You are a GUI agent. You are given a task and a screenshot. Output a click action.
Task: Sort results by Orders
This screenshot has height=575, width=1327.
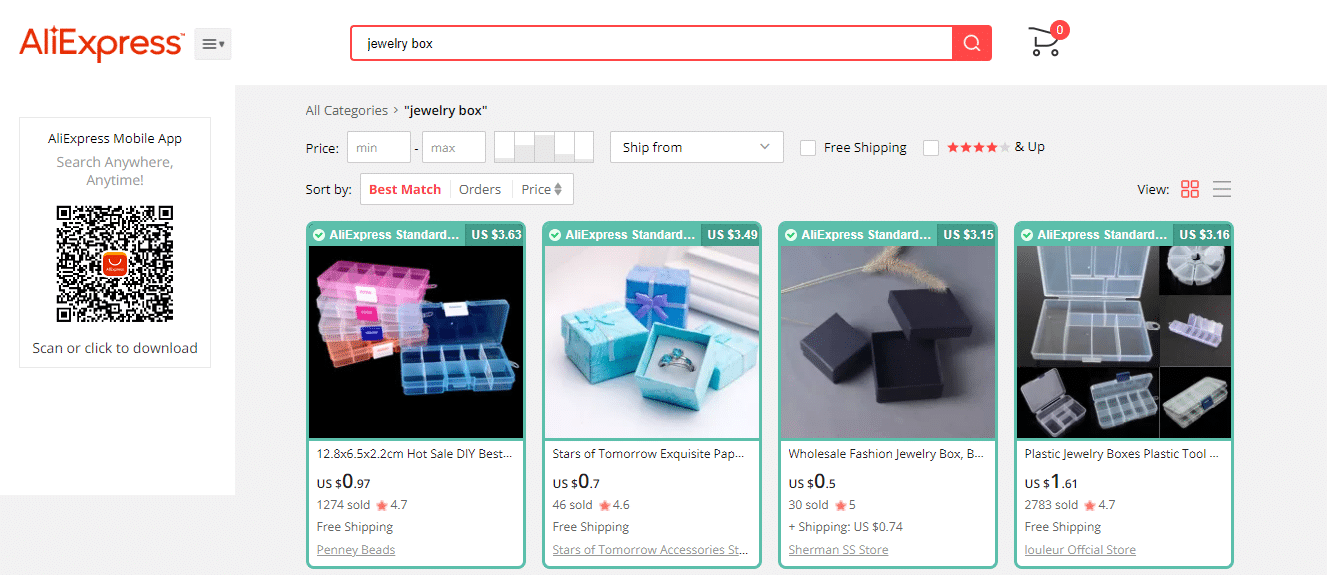(480, 189)
